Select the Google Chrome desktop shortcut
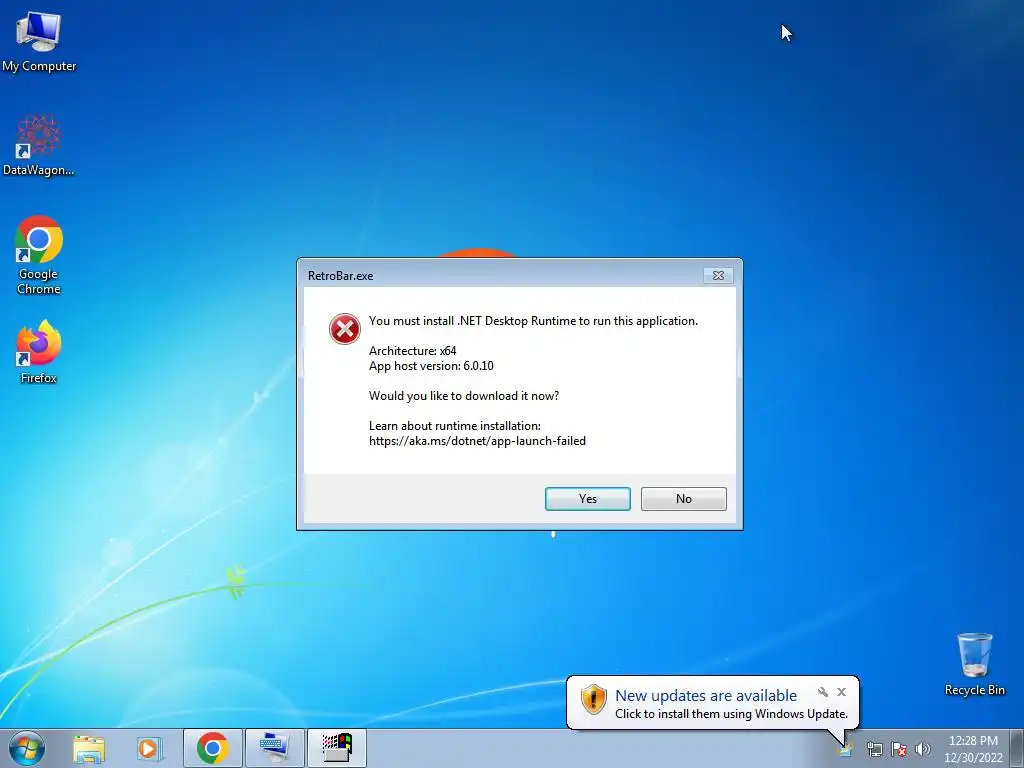 coord(39,255)
